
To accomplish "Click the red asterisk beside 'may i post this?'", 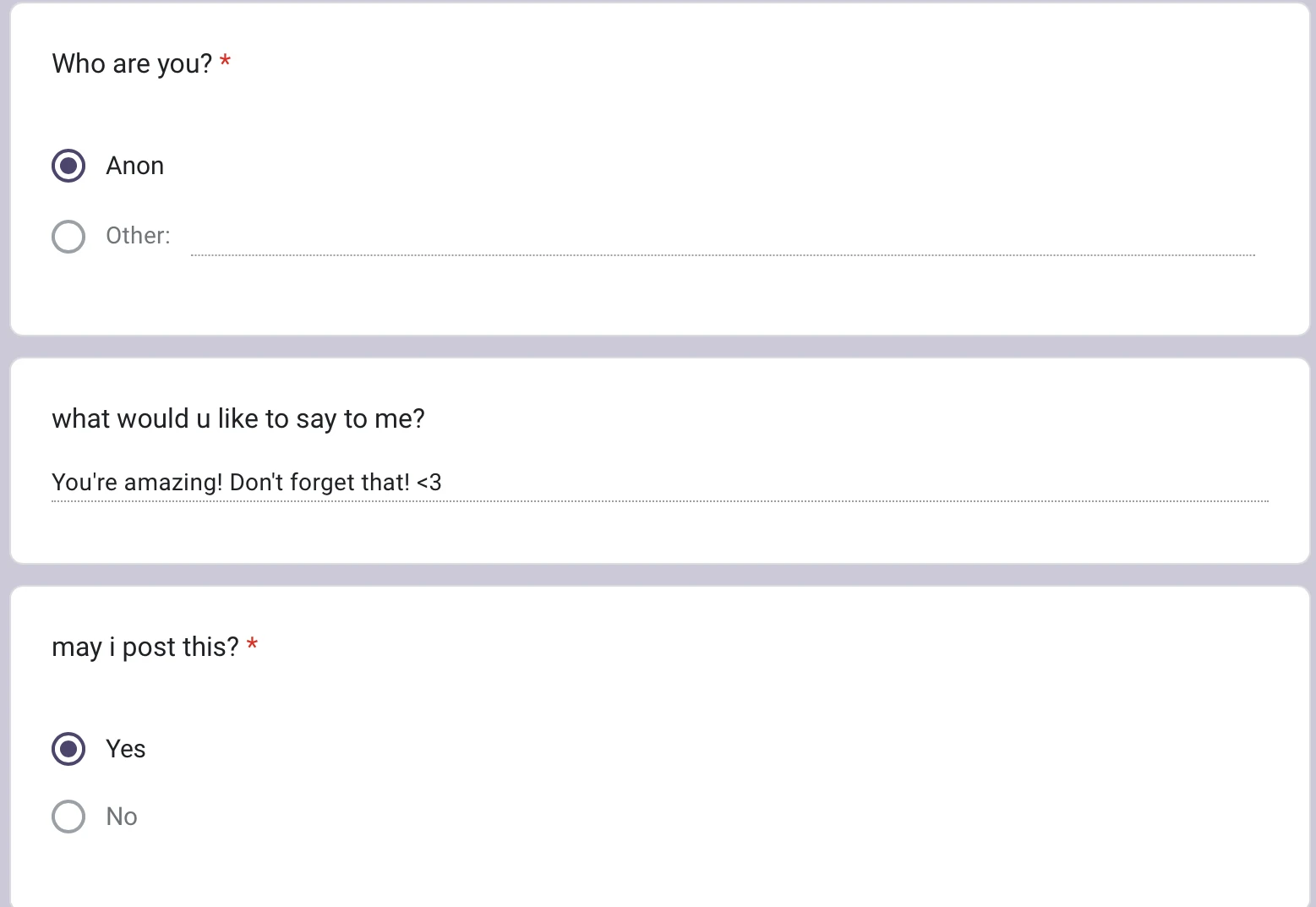I will pos(252,646).
